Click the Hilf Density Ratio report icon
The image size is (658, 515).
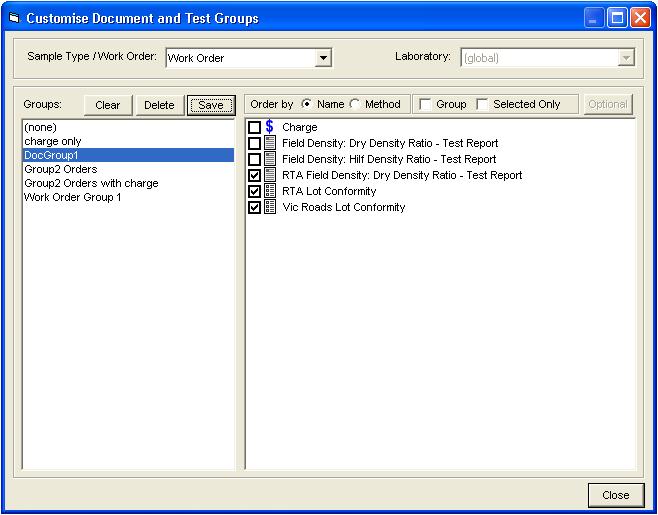click(270, 159)
